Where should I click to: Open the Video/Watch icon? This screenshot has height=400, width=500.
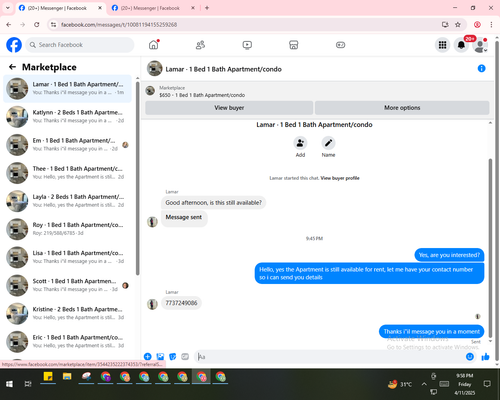(247, 45)
